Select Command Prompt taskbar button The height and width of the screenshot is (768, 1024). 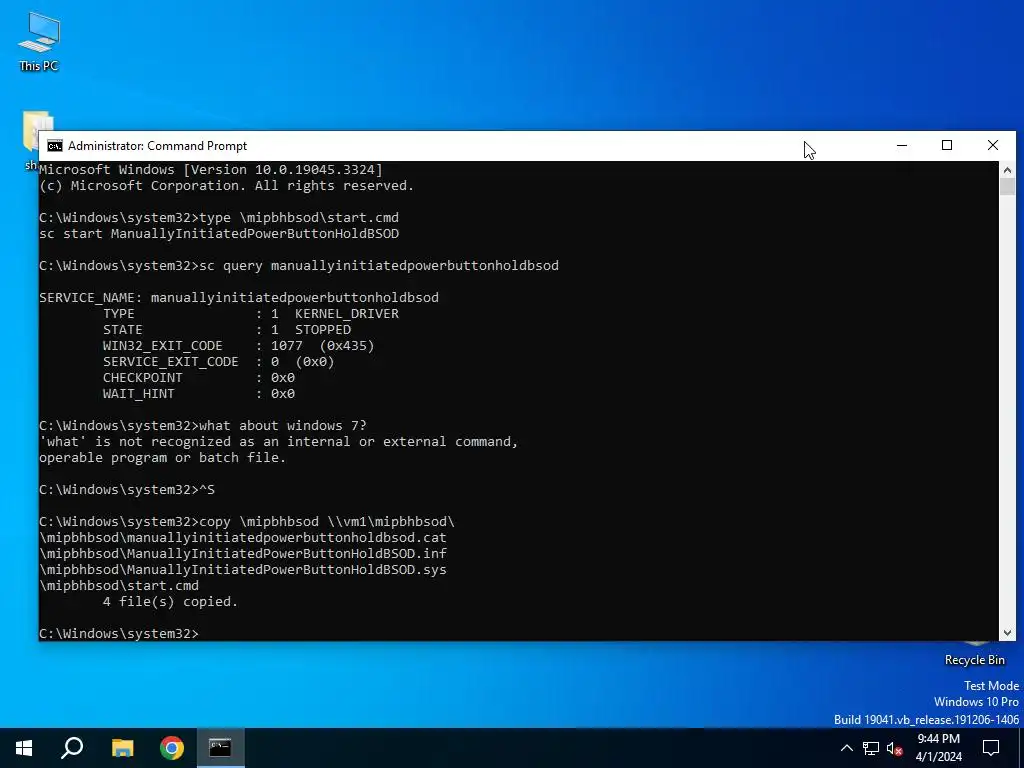[x=221, y=748]
